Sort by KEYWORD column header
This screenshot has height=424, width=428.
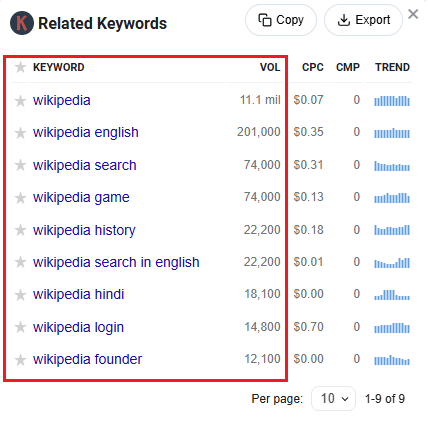[x=59, y=67]
